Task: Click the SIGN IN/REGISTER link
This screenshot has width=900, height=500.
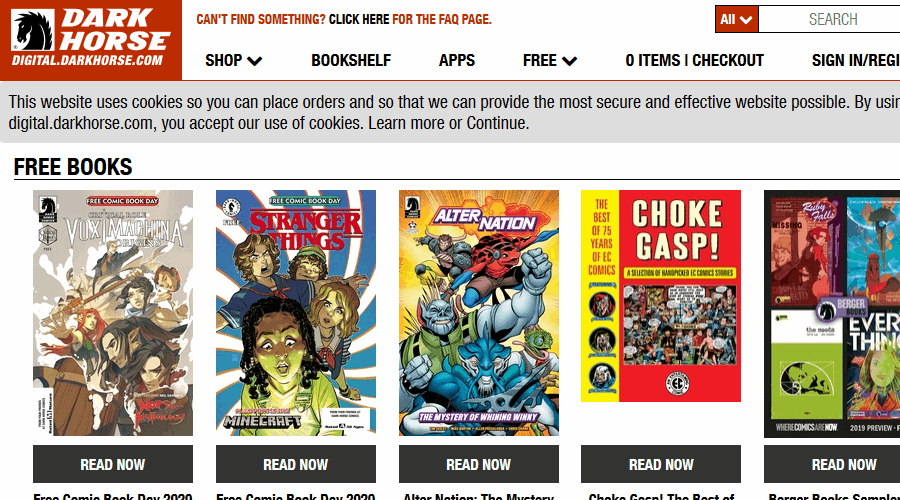Action: coord(856,60)
